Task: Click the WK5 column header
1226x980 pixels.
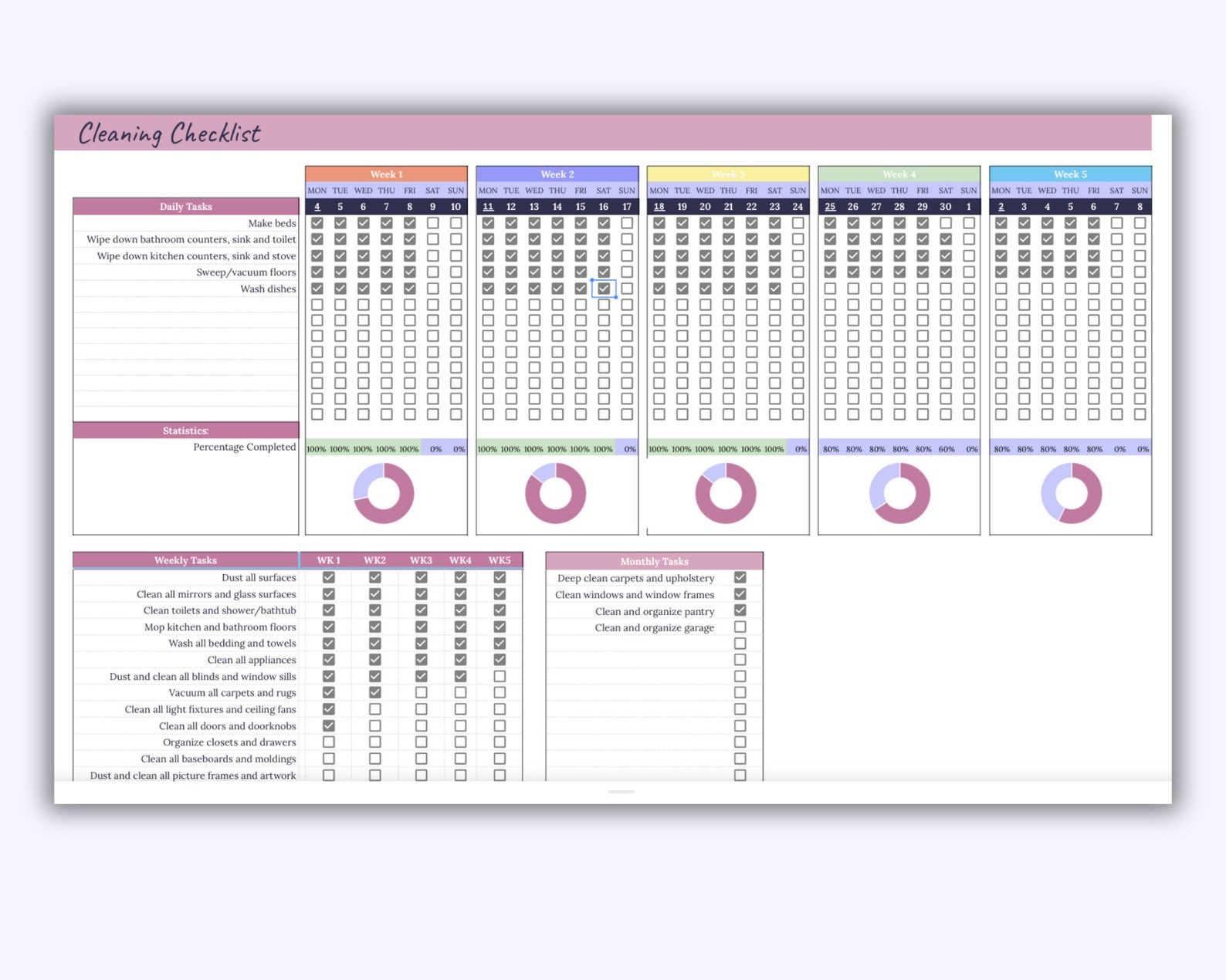Action: click(x=500, y=560)
